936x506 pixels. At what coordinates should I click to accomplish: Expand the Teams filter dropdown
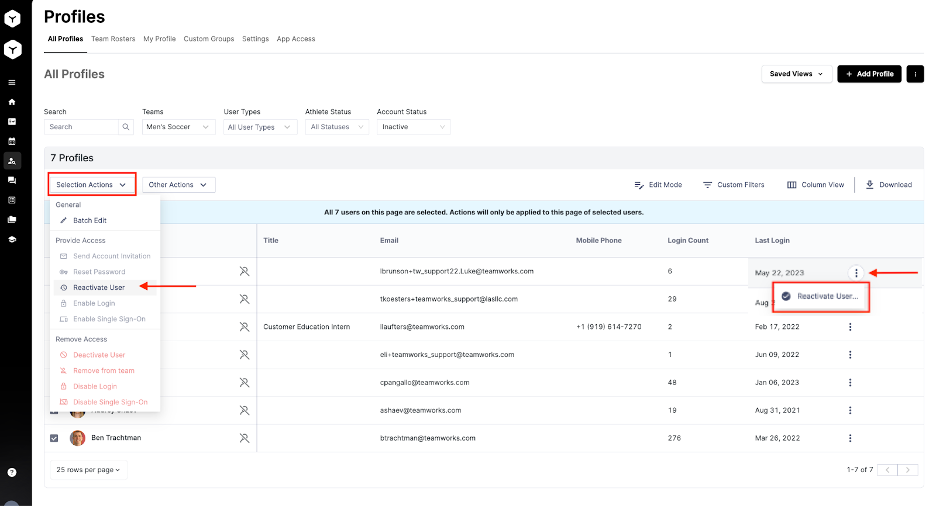[178, 127]
